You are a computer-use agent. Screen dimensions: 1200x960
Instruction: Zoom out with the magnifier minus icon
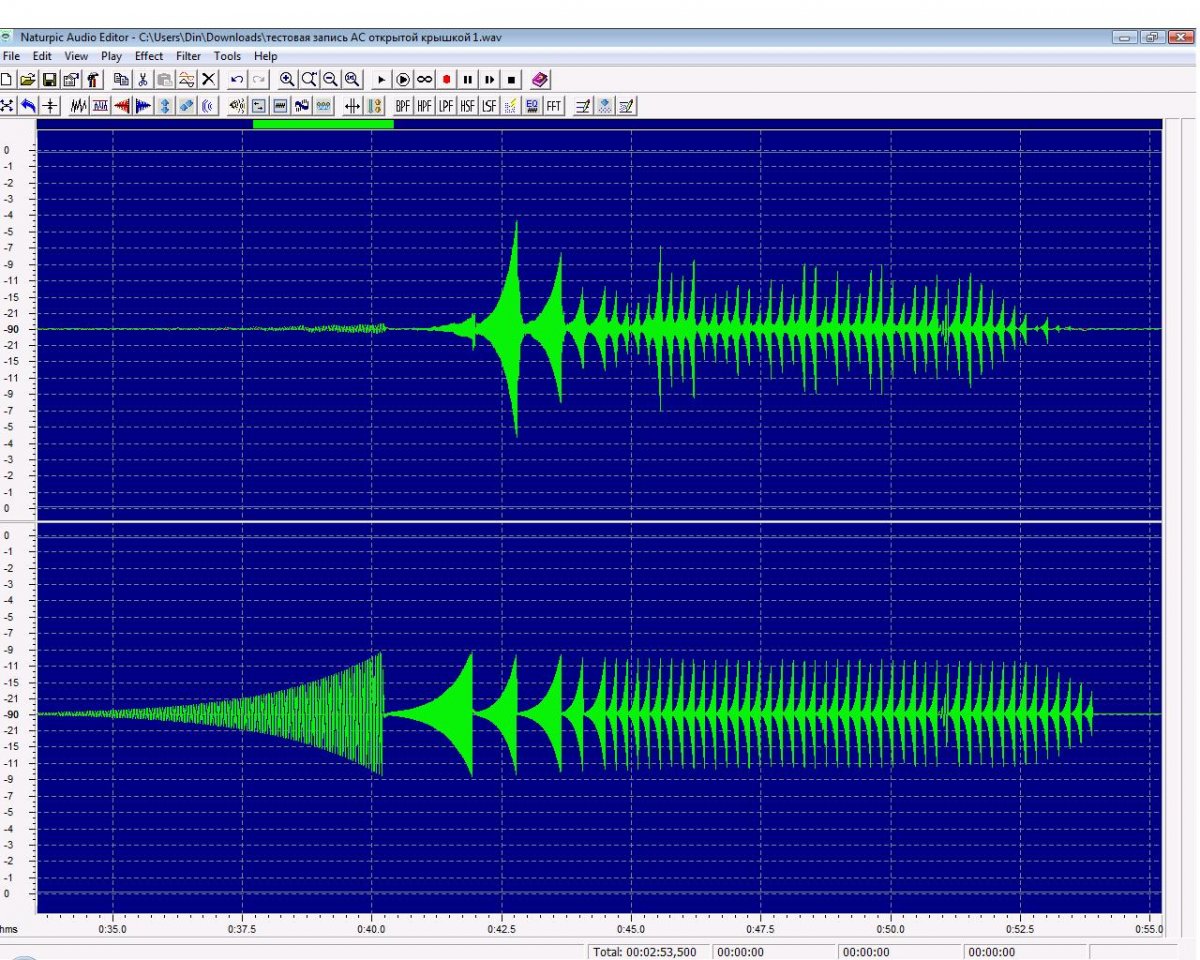tap(331, 79)
